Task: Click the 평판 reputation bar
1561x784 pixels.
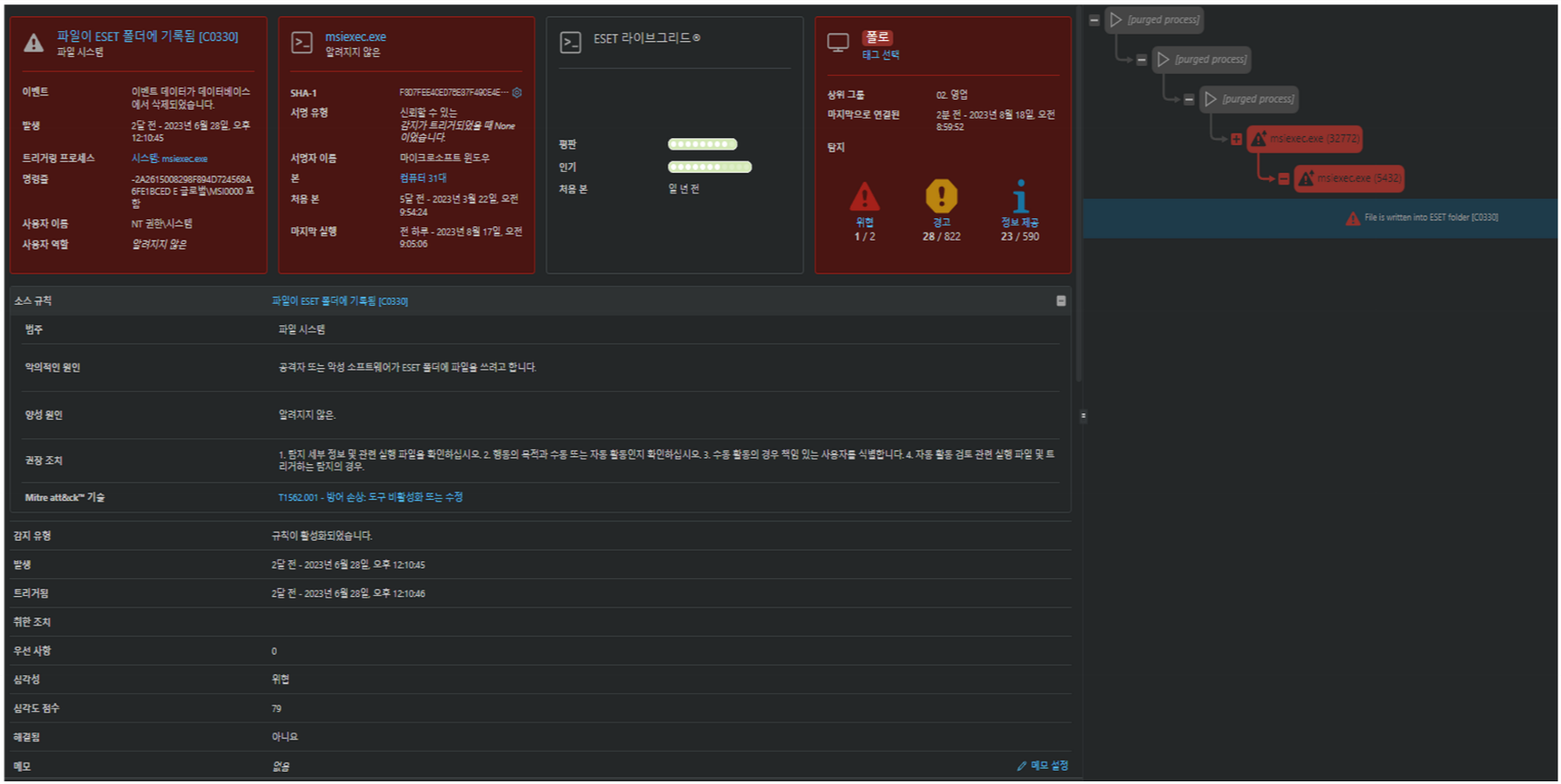Action: [702, 144]
